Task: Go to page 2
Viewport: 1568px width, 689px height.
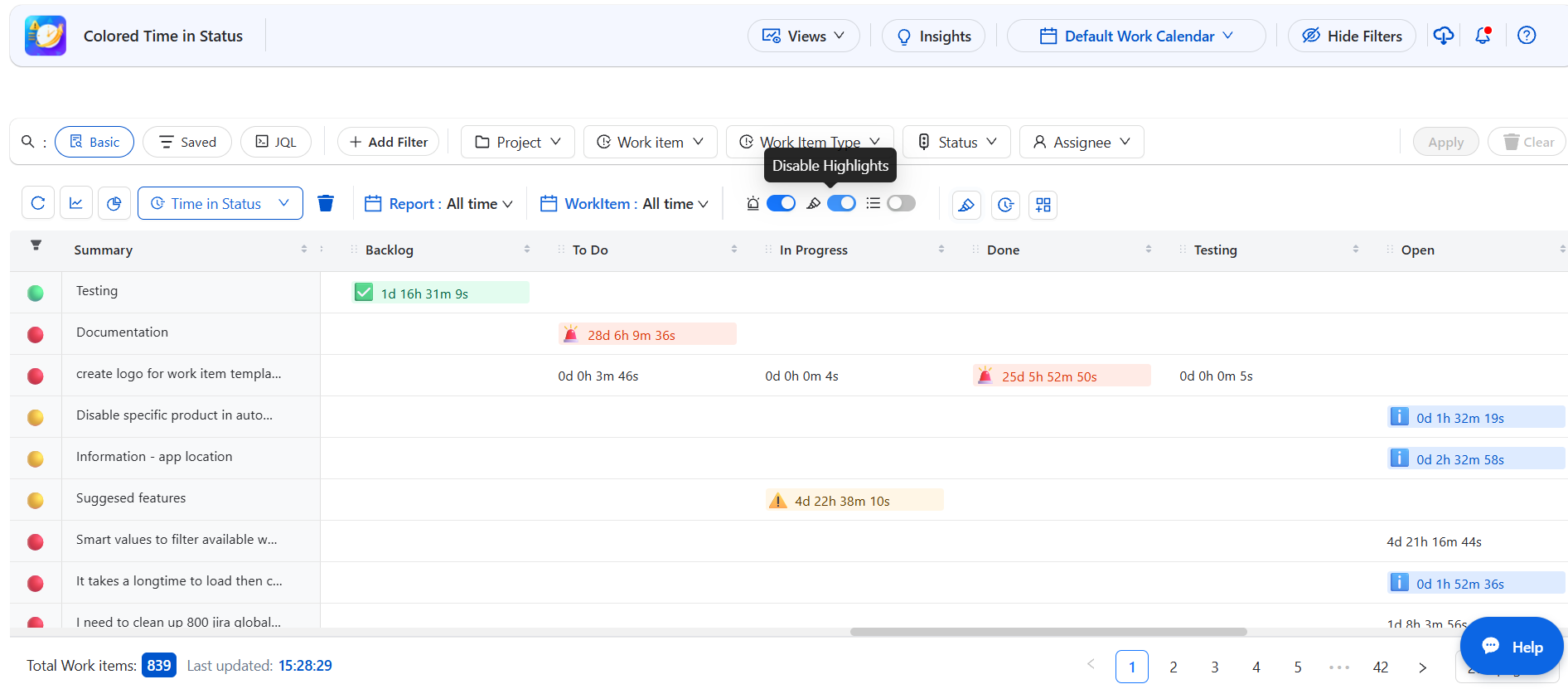Action: [1174, 667]
